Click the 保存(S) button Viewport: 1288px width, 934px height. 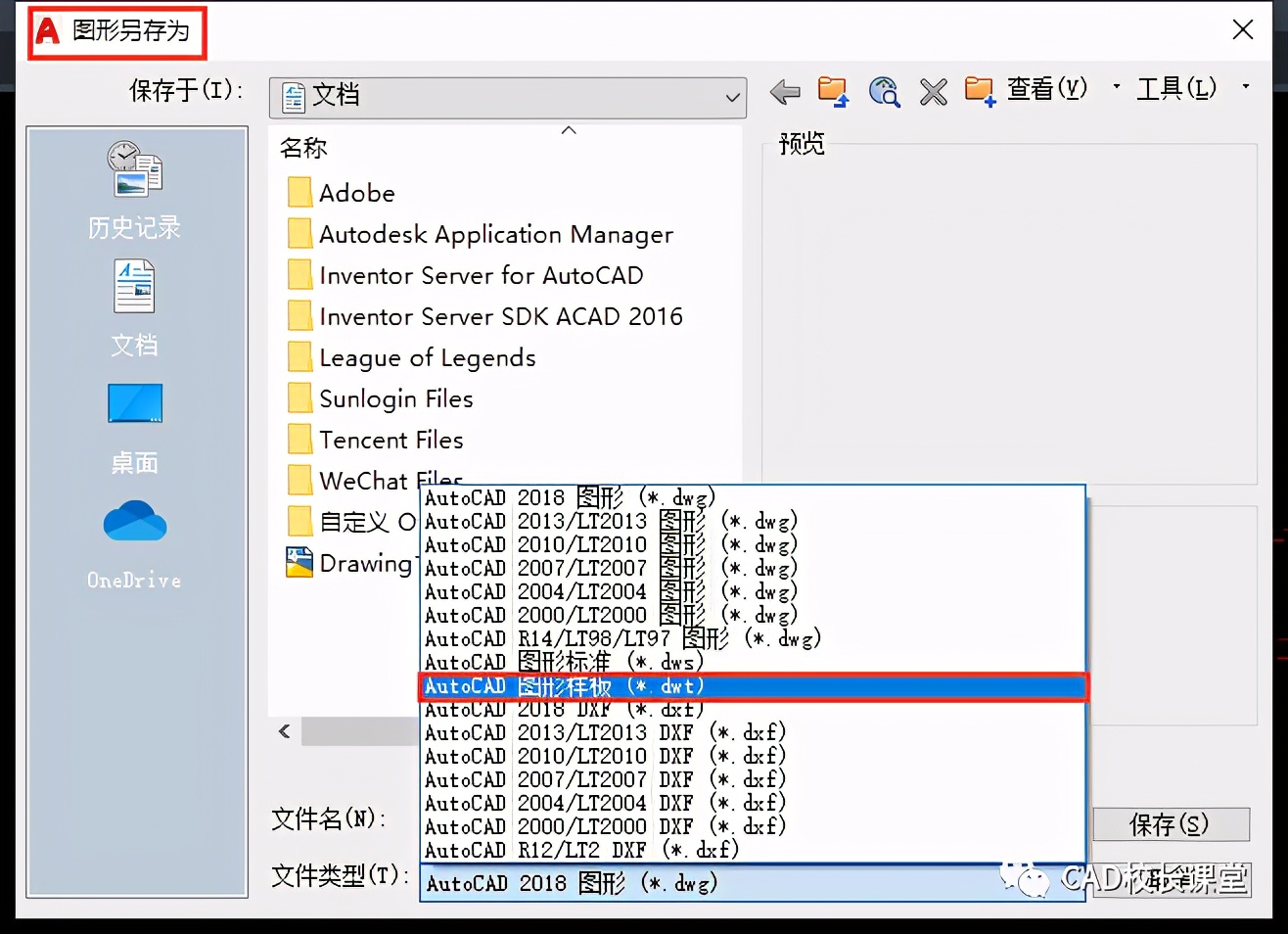[x=1171, y=824]
